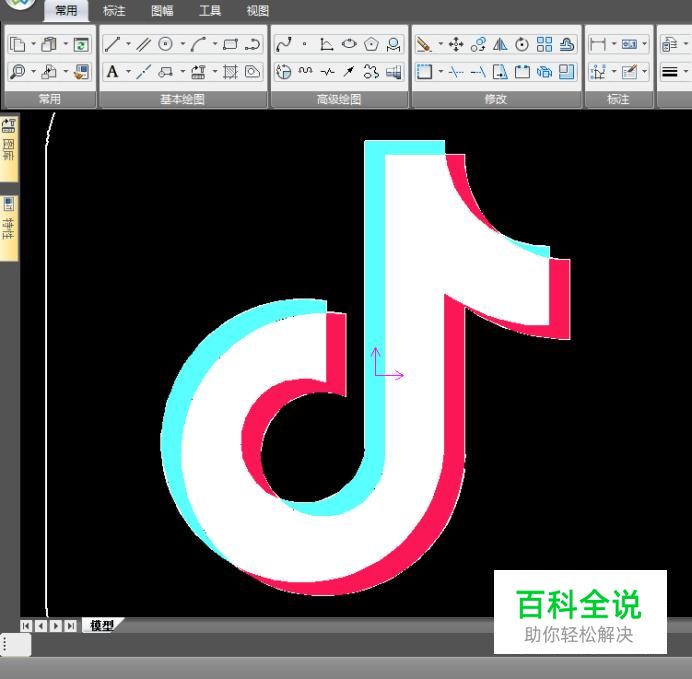Select the Move (four-arrow) tool

click(x=456, y=44)
